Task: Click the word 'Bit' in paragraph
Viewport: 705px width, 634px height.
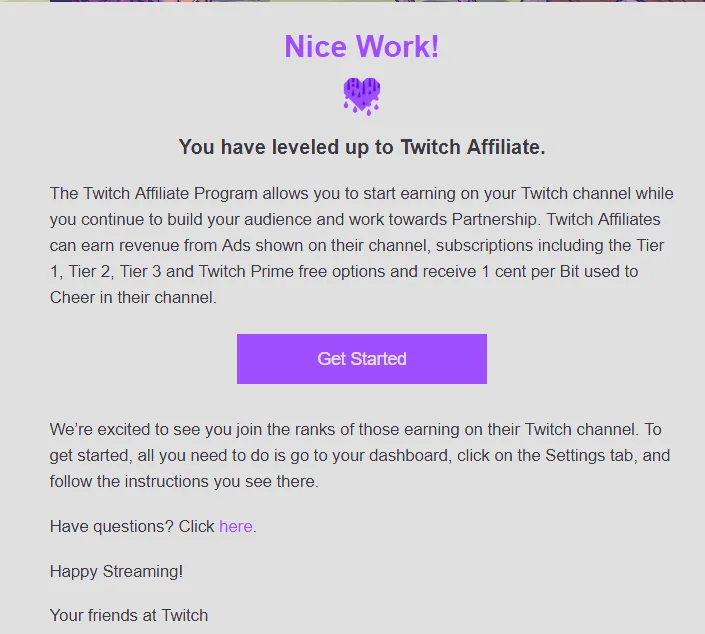Action: pyautogui.click(x=569, y=272)
